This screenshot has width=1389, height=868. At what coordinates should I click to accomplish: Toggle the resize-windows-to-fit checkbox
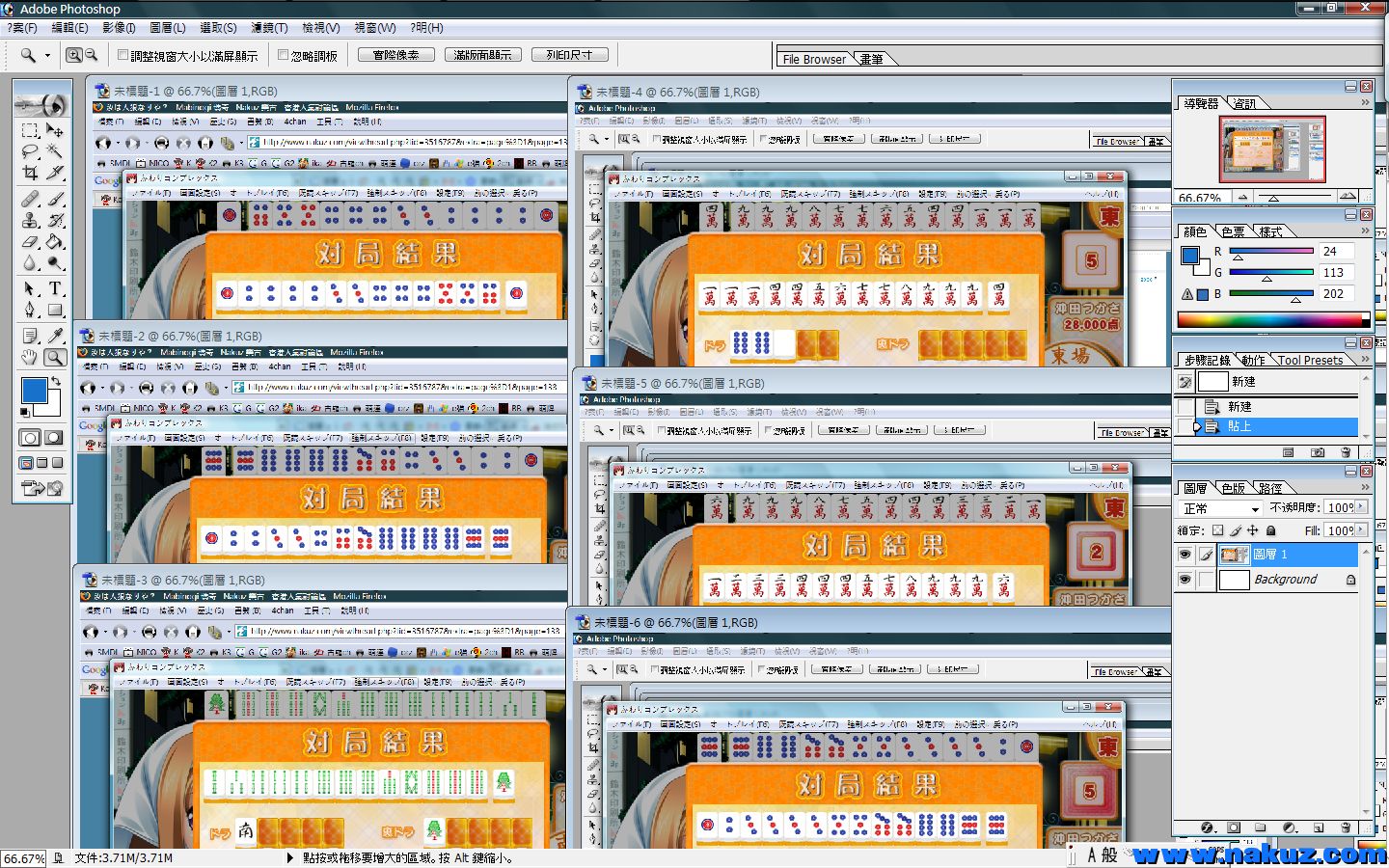[x=123, y=55]
